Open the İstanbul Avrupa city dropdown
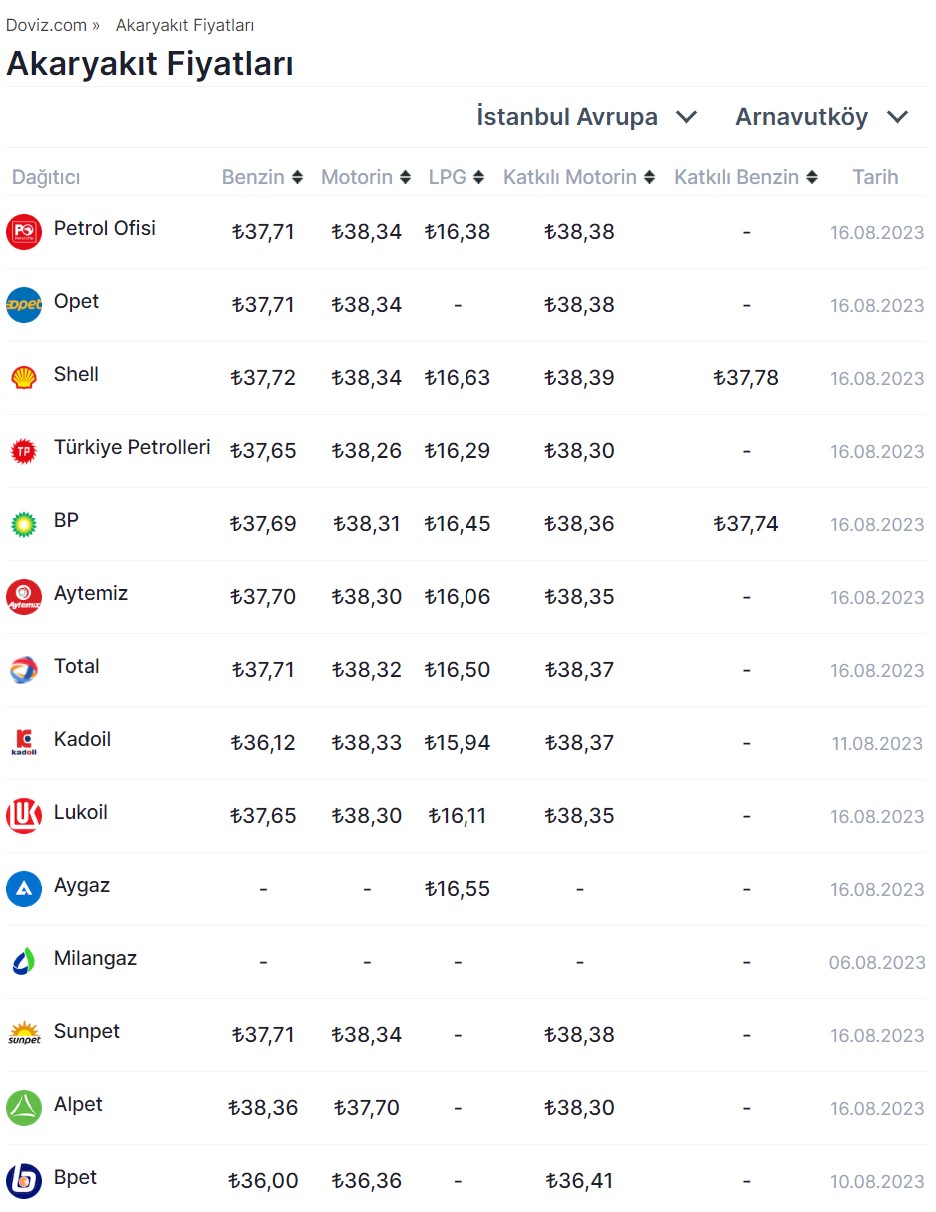The image size is (936, 1212). tap(587, 117)
